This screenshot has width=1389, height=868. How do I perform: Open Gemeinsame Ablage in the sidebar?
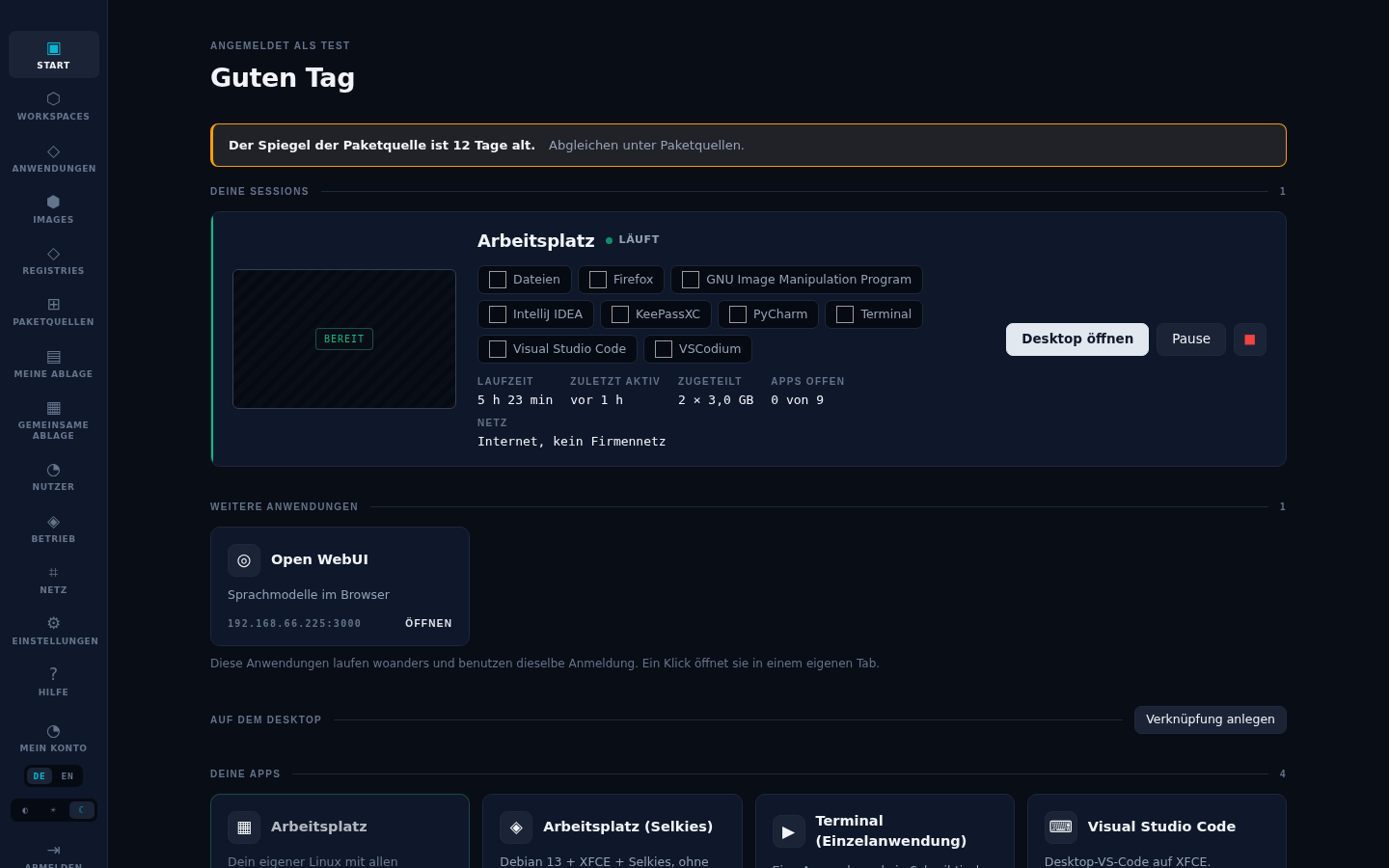coord(53,420)
